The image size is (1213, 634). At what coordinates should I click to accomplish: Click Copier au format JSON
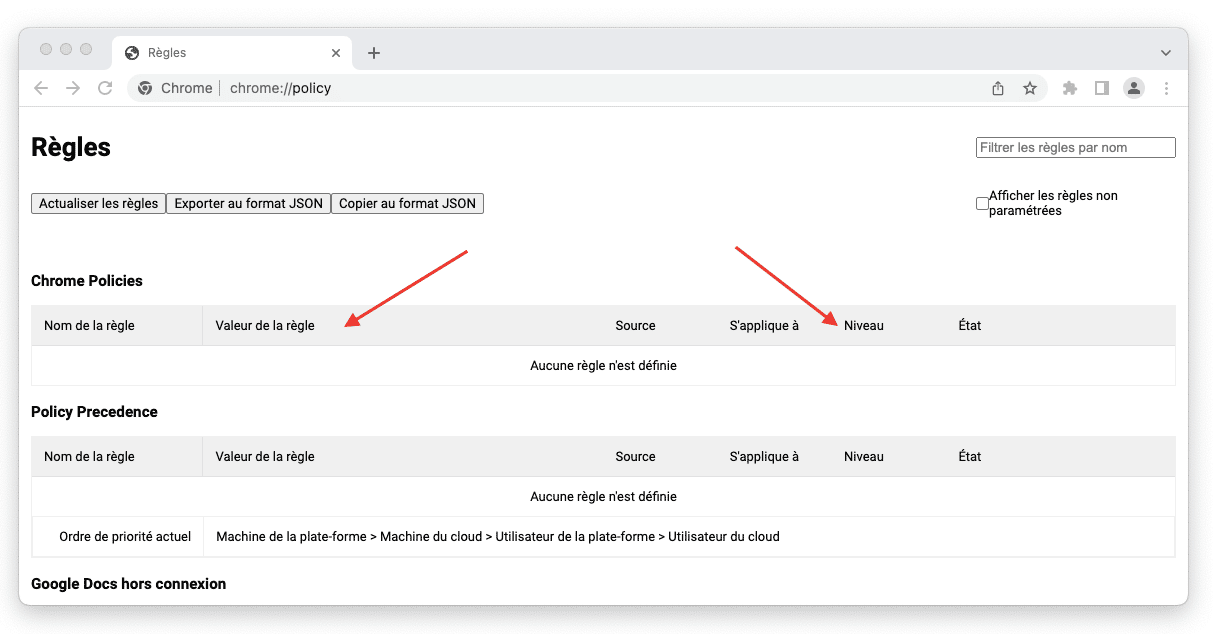[407, 204]
